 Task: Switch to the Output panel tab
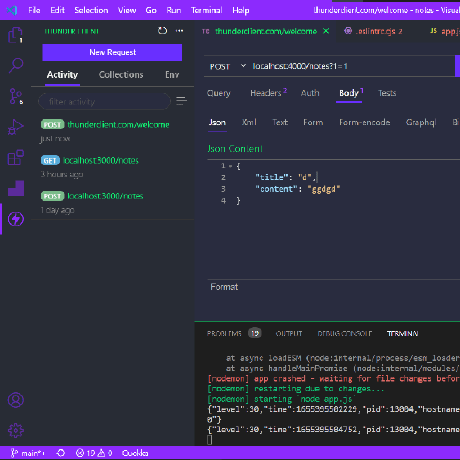pyautogui.click(x=289, y=333)
